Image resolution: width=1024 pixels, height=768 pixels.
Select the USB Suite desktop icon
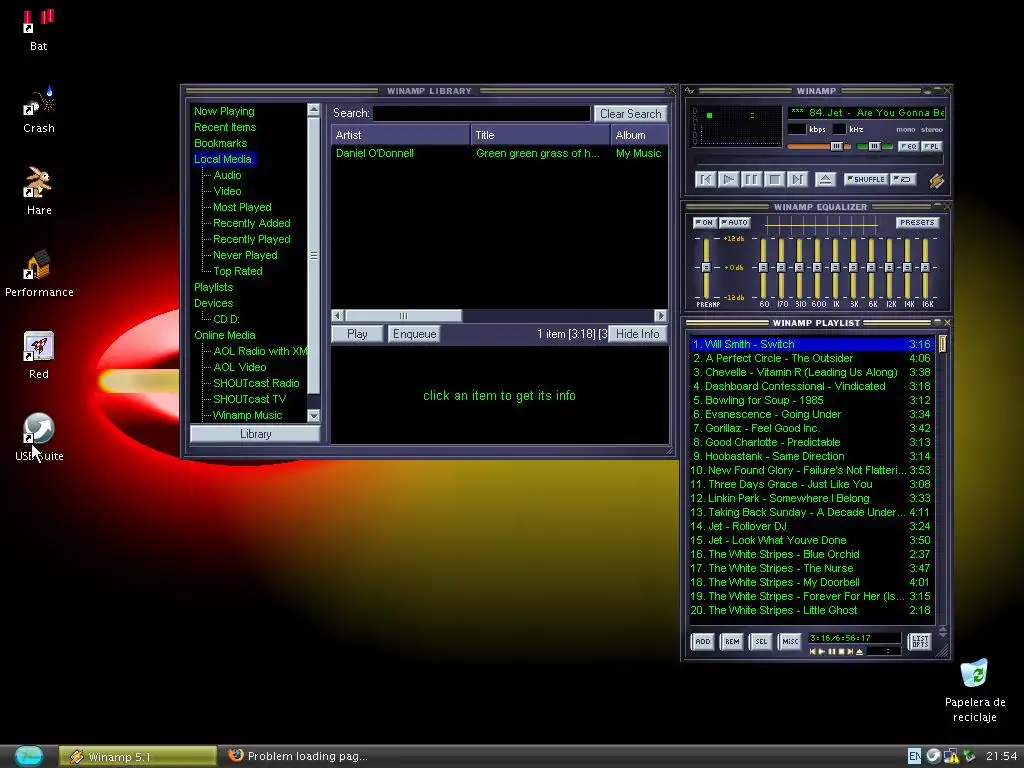(39, 436)
